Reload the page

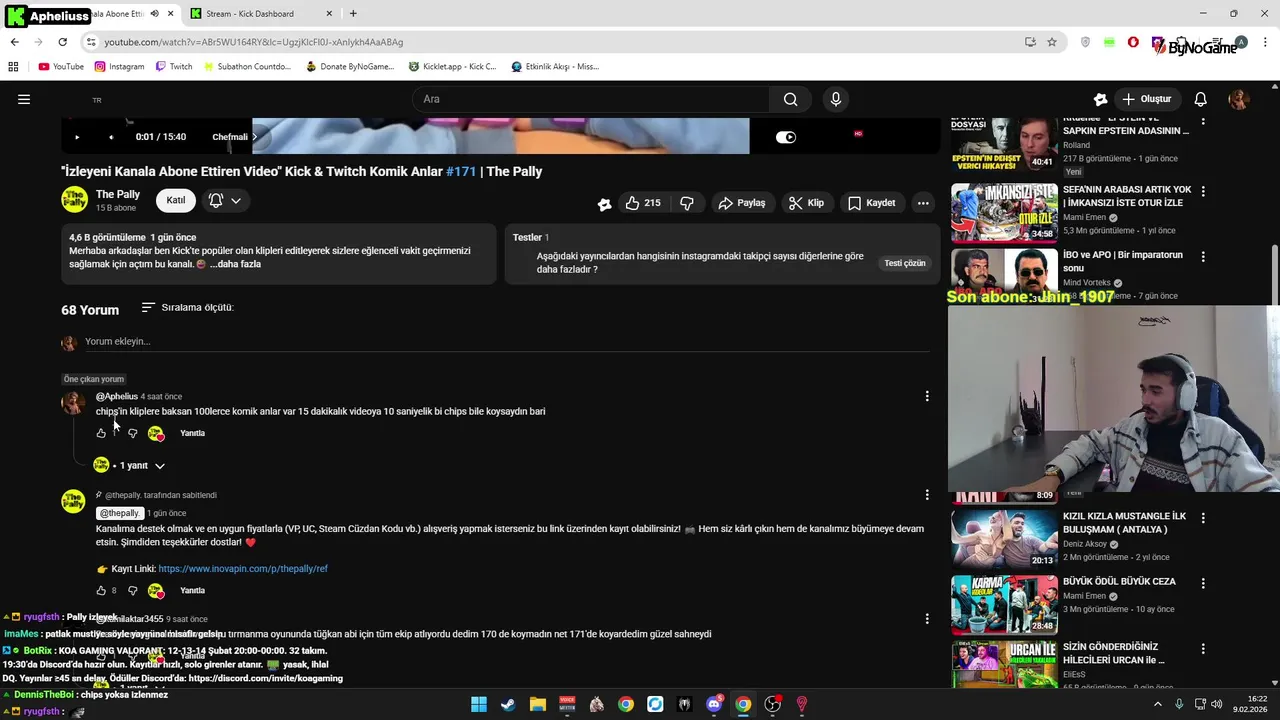pyautogui.click(x=62, y=42)
